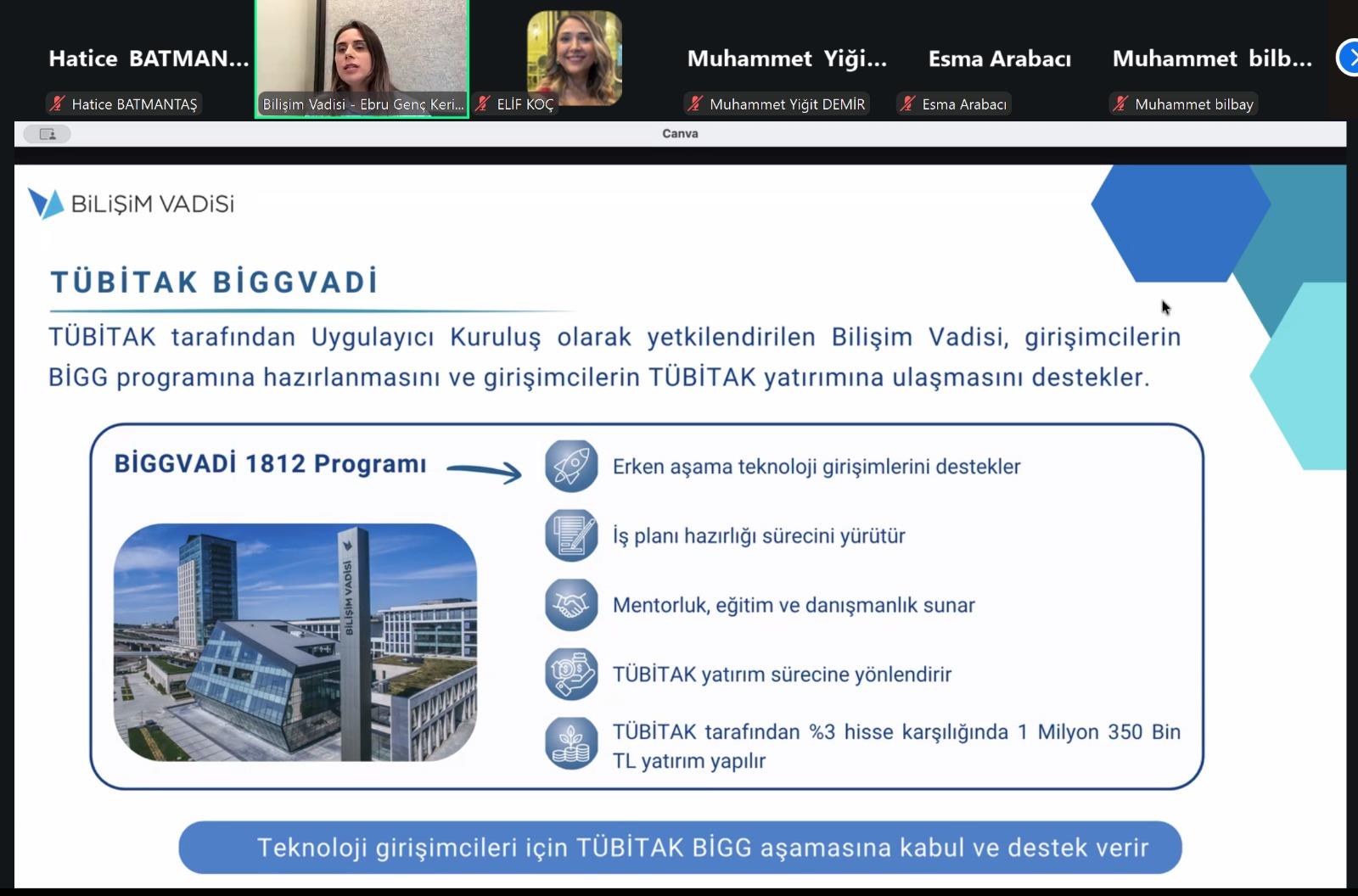Click the TÜBİTAK BİGGVADİ heading
This screenshot has height=896, width=1358.
click(x=214, y=282)
